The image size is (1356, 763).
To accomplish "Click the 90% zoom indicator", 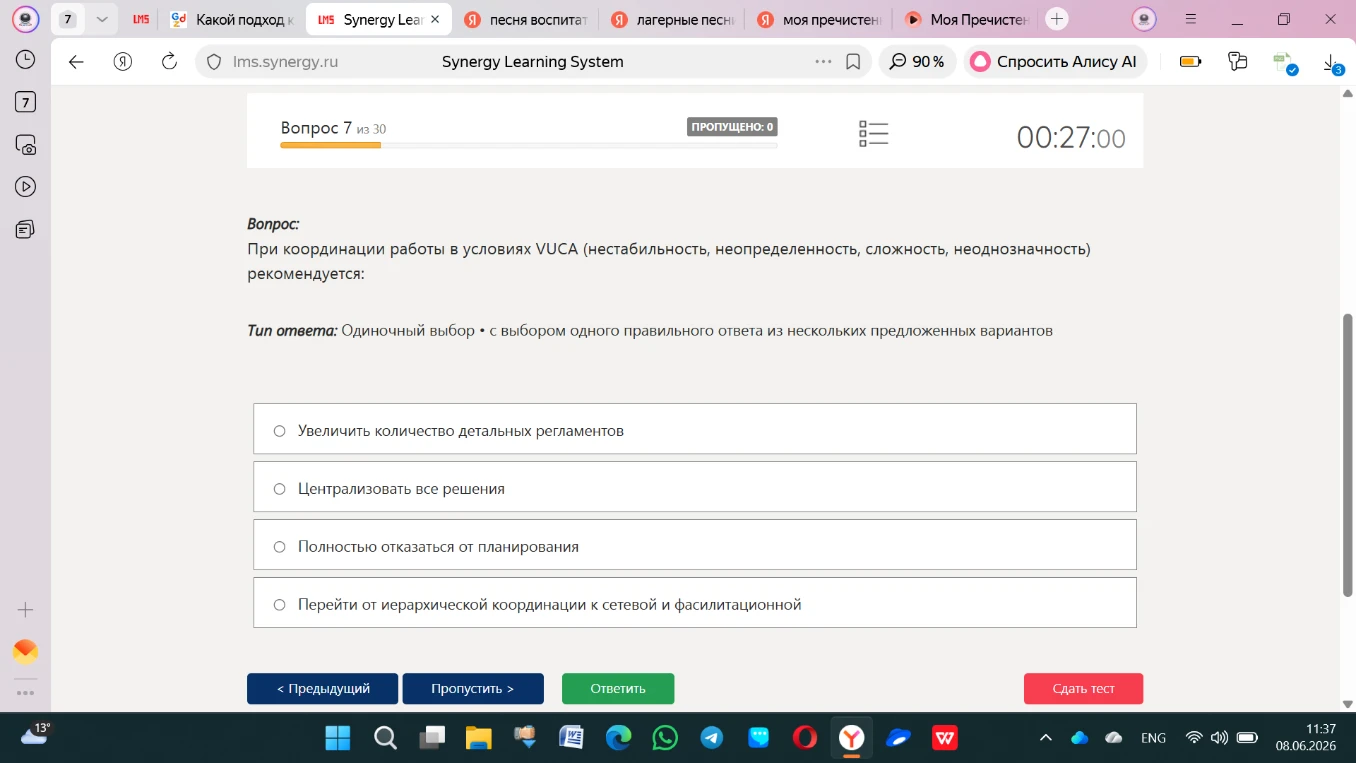I will pyautogui.click(x=917, y=62).
